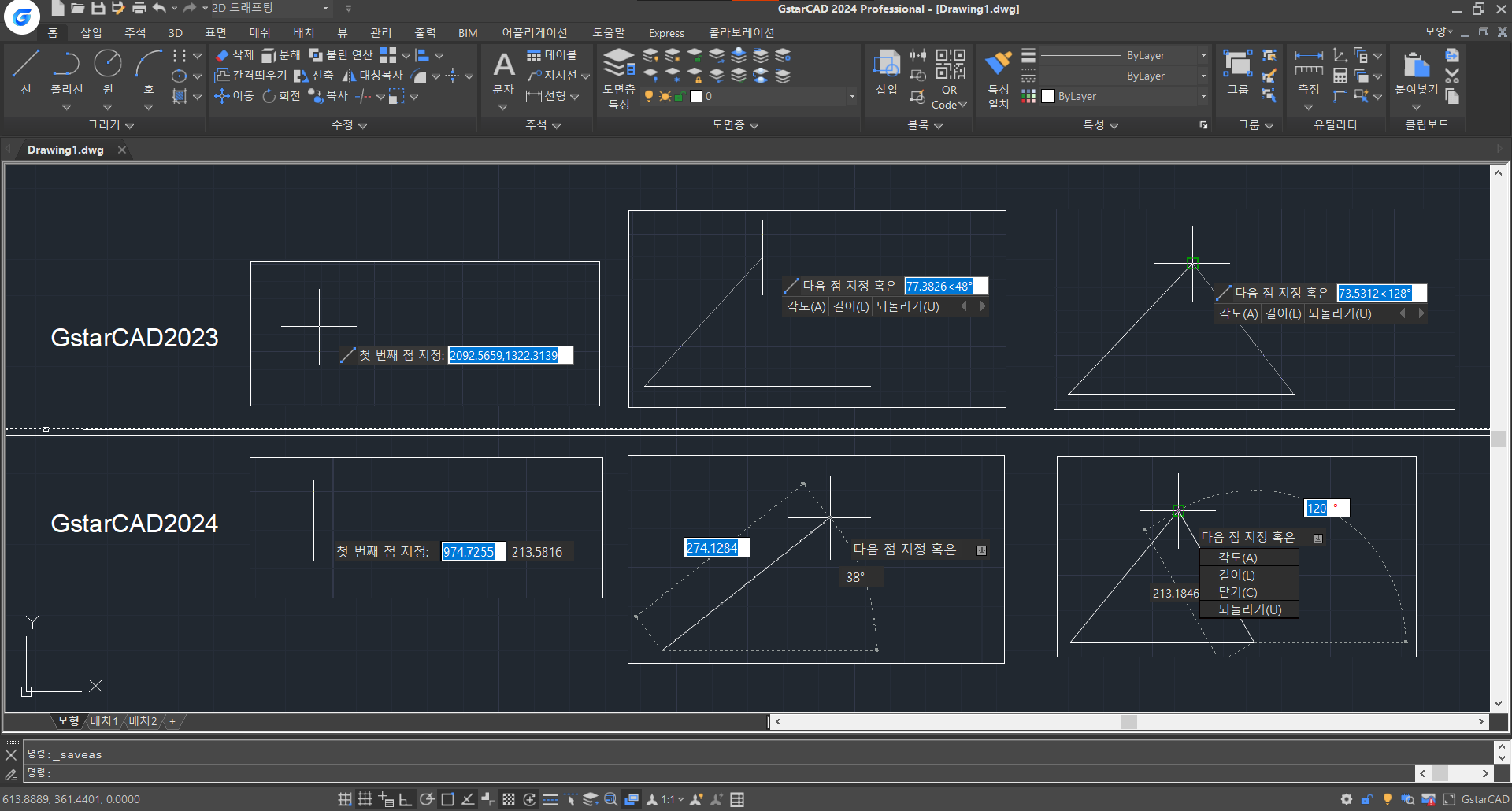Click the Linear dimension (선형) button

click(x=547, y=95)
